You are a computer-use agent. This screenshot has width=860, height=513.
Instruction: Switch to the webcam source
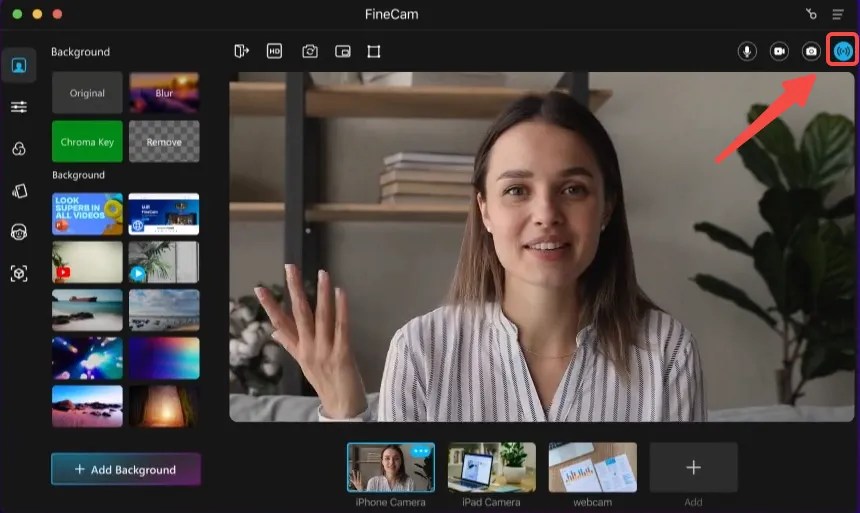(x=593, y=467)
